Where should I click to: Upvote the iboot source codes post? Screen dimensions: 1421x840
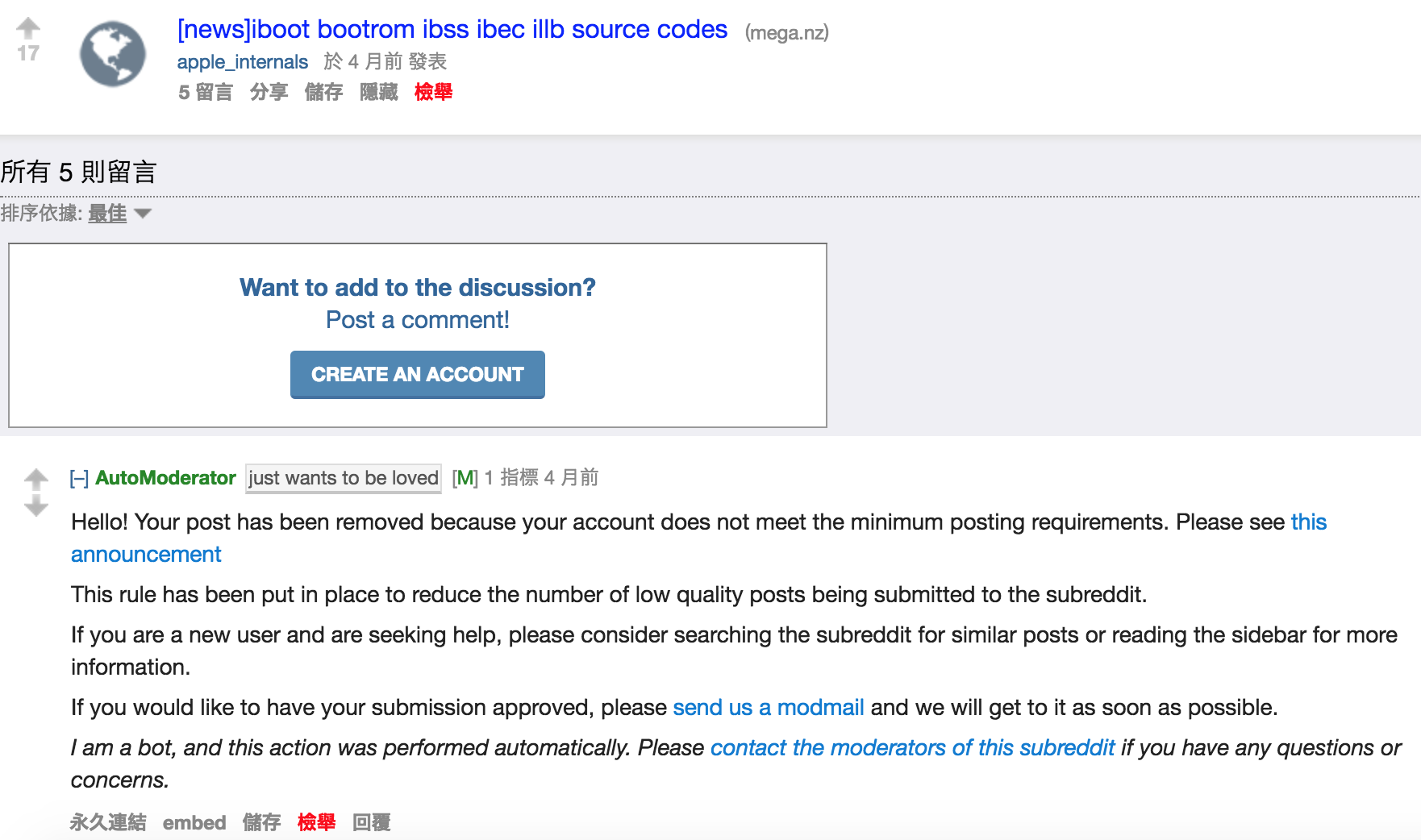pyautogui.click(x=28, y=28)
